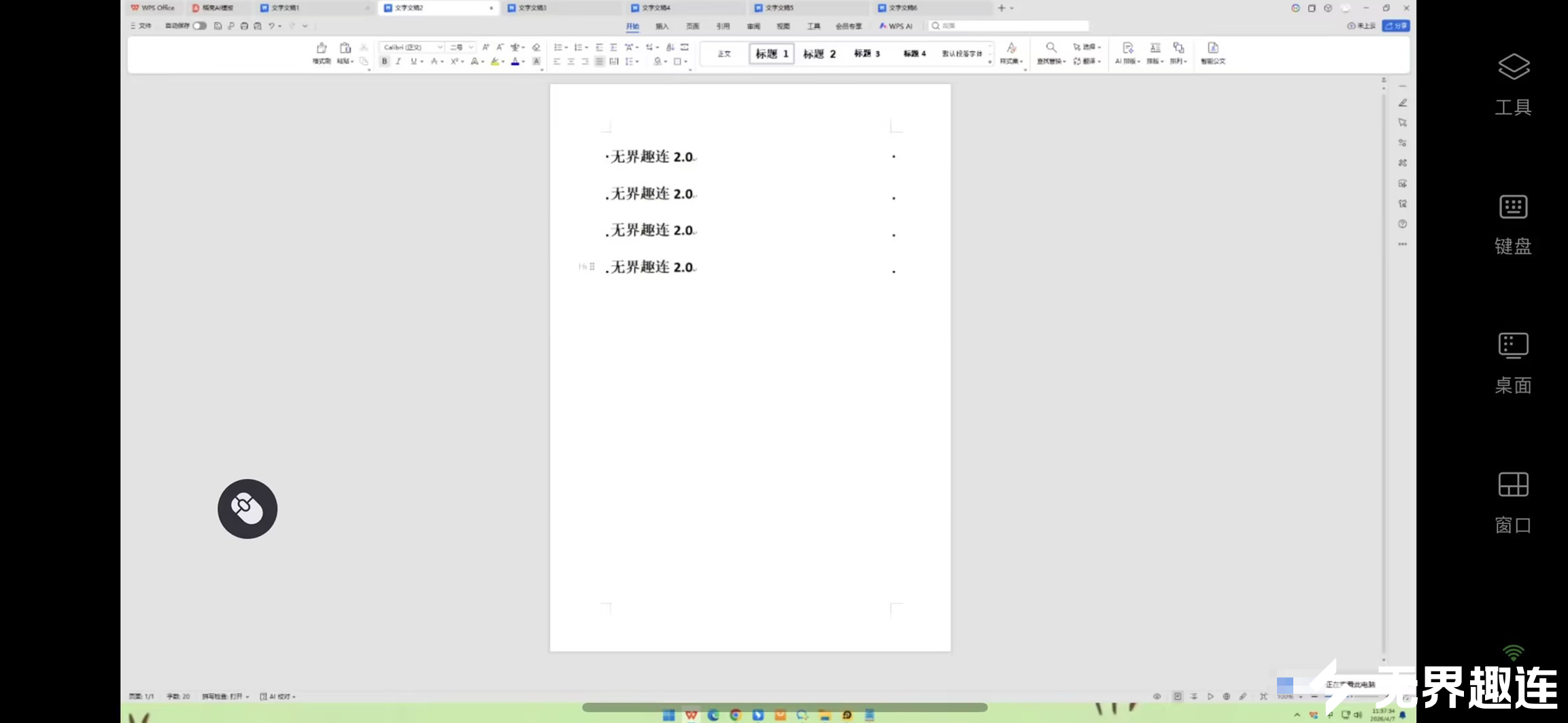Open the font size dropdown
1568x723 pixels.
(471, 47)
